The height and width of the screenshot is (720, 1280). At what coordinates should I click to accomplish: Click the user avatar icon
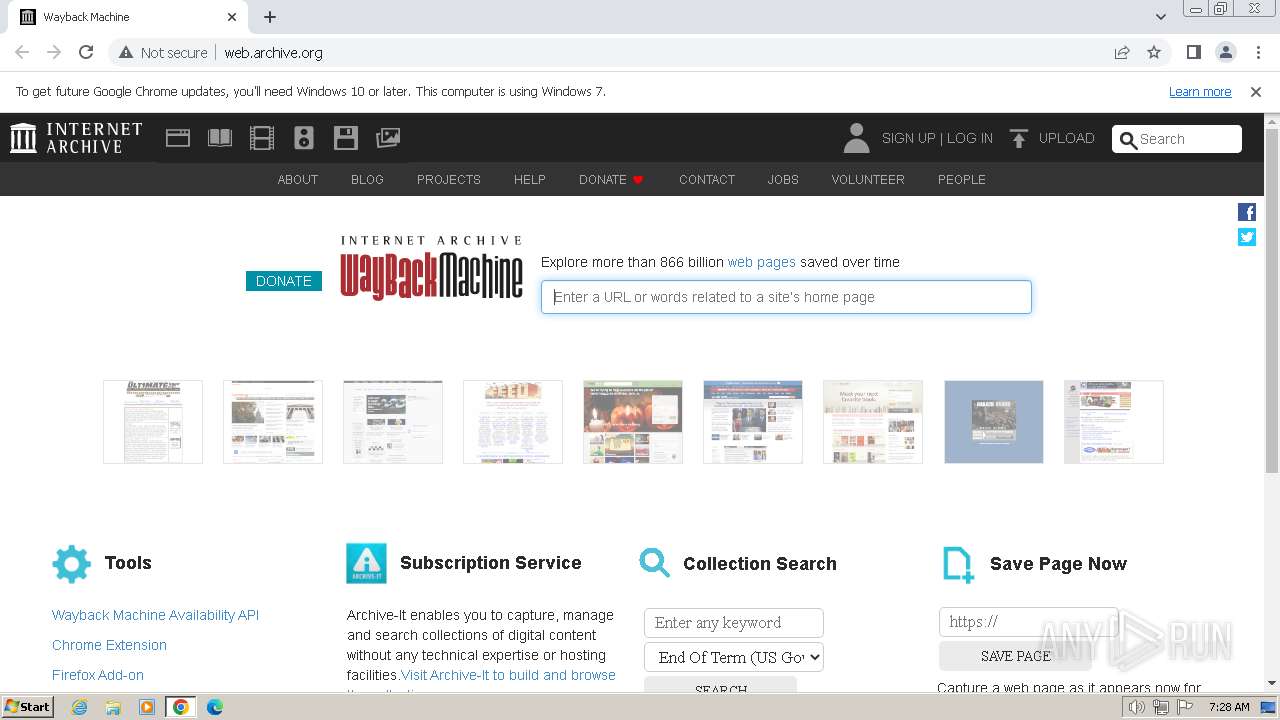coord(856,138)
